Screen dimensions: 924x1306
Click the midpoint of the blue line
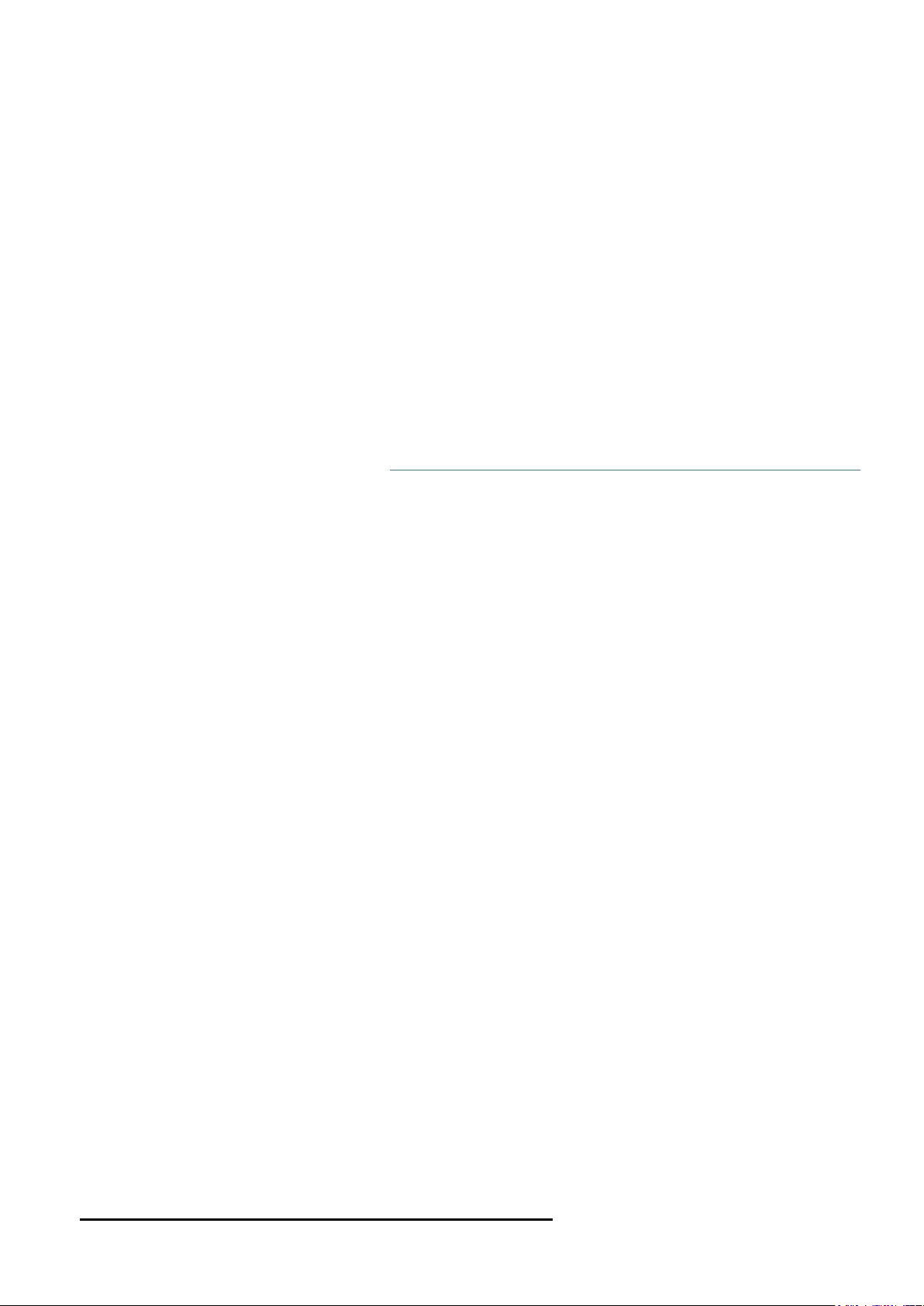(625, 470)
